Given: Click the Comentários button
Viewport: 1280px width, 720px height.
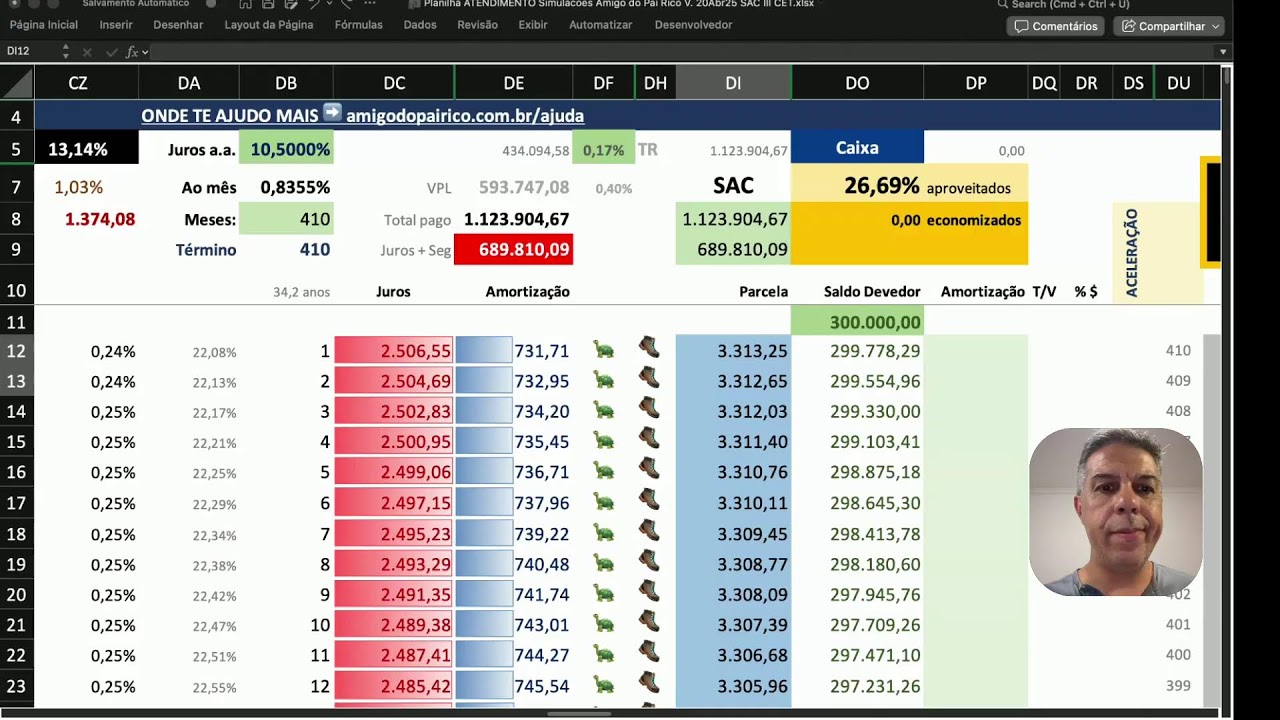Looking at the screenshot, I should pos(1056,26).
